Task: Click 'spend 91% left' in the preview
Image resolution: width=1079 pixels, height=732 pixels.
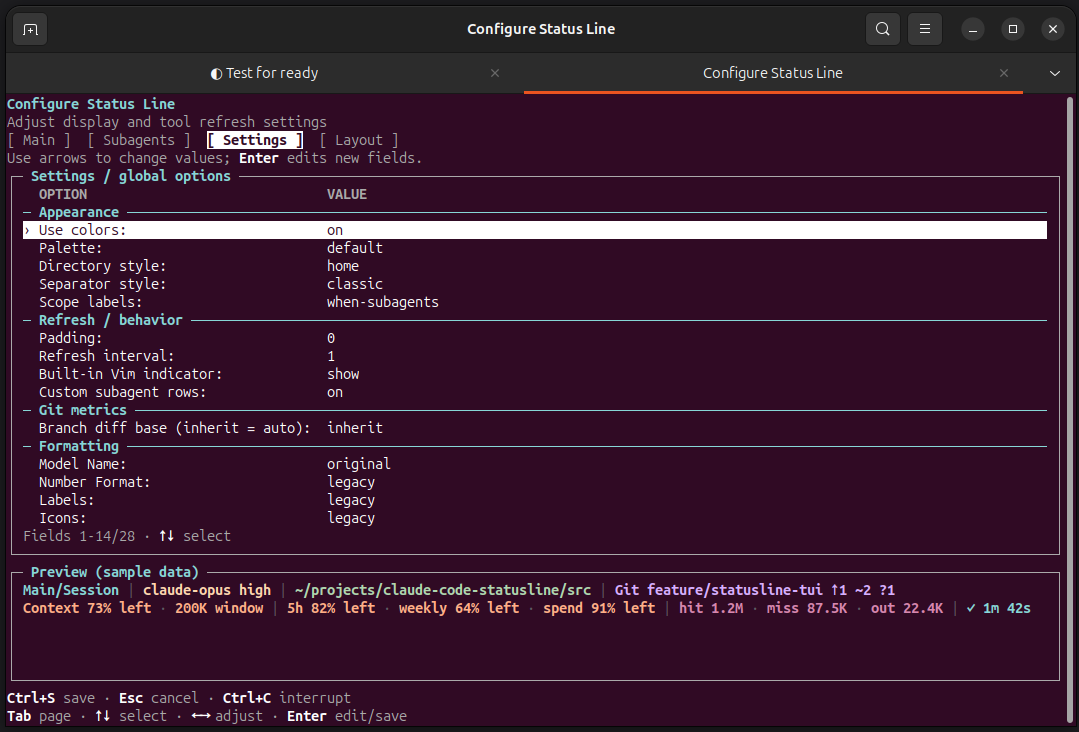Action: tap(599, 608)
